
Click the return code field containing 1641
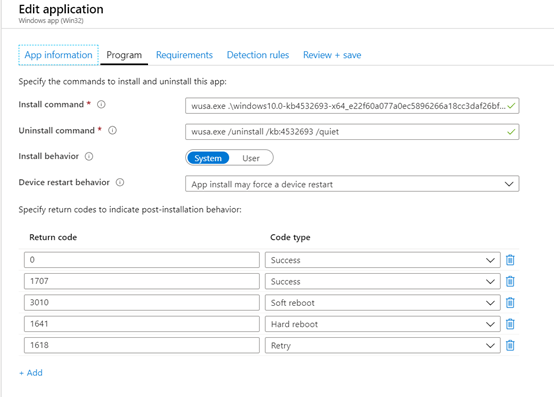pos(142,324)
